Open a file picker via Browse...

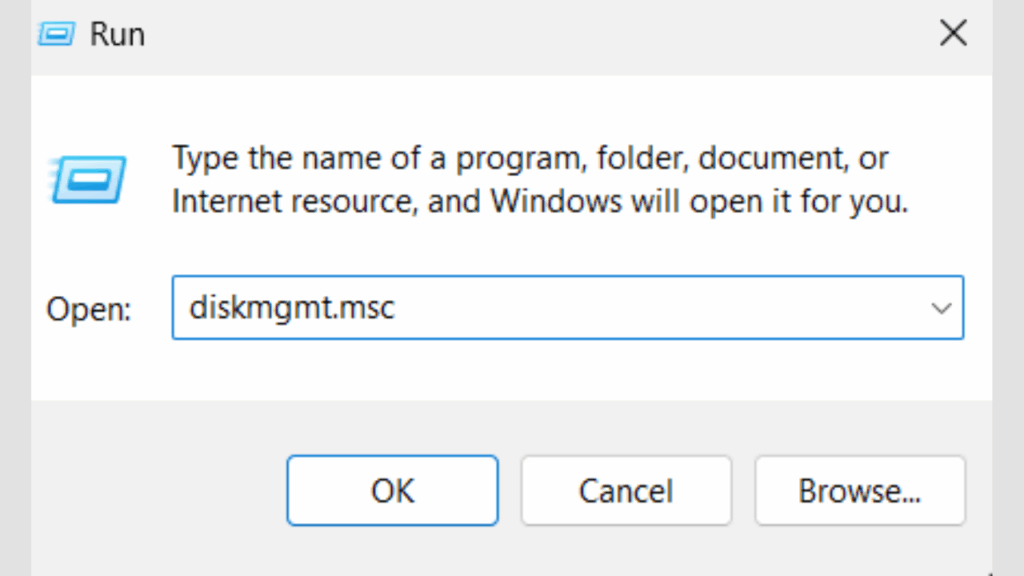click(x=859, y=490)
